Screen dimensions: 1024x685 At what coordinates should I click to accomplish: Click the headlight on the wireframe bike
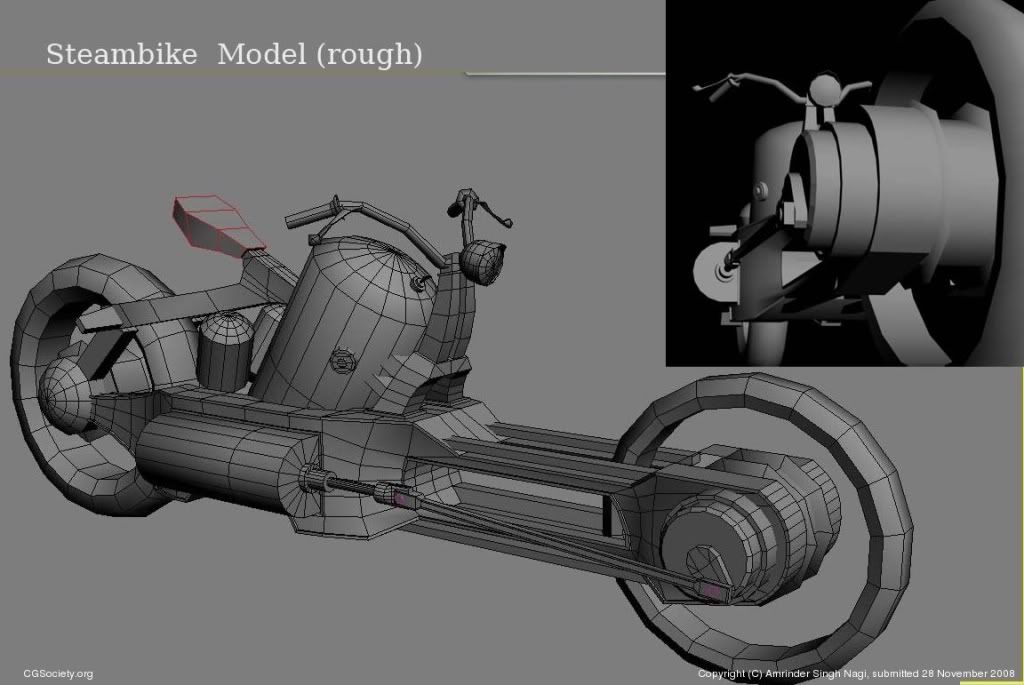tap(483, 260)
